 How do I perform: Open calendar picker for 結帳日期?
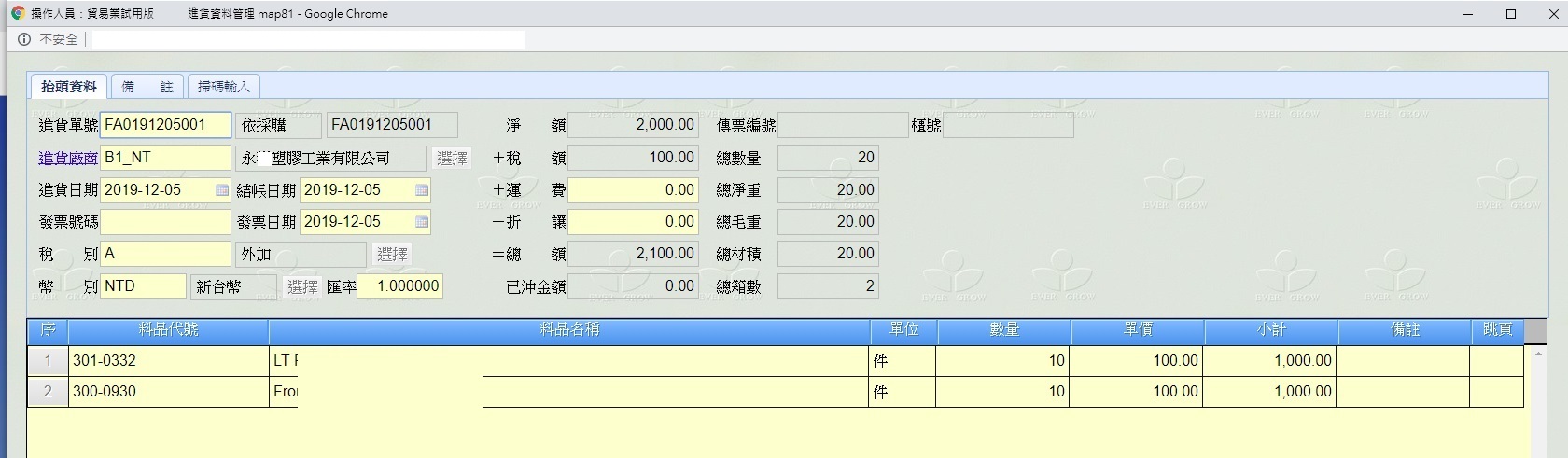point(422,190)
